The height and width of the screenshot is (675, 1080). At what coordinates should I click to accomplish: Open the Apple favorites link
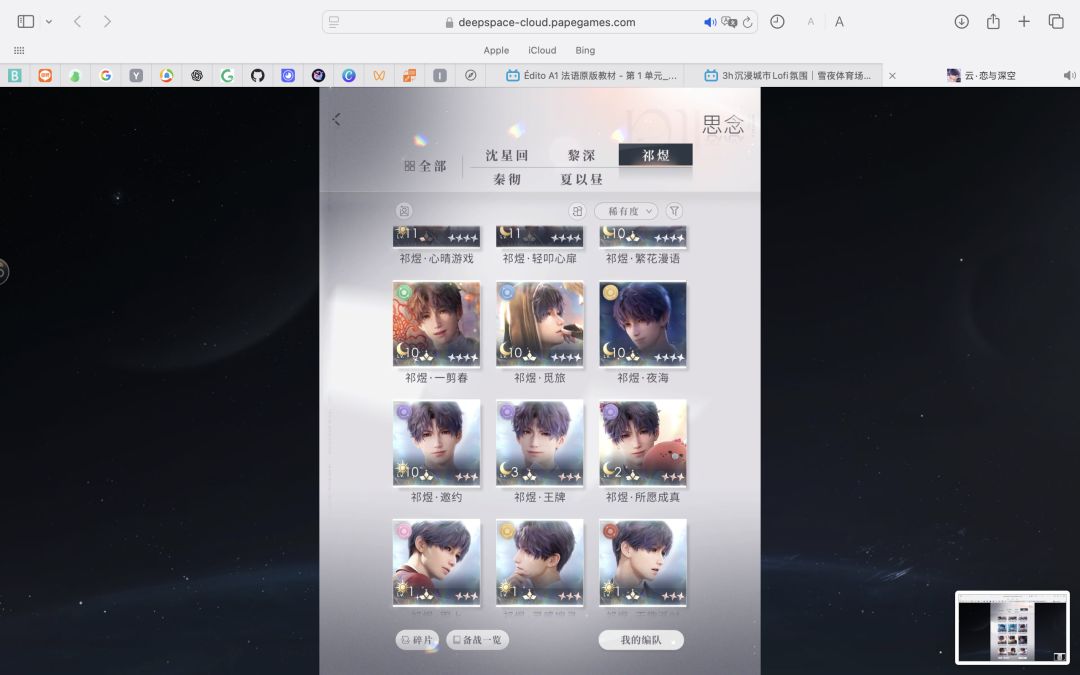496,50
